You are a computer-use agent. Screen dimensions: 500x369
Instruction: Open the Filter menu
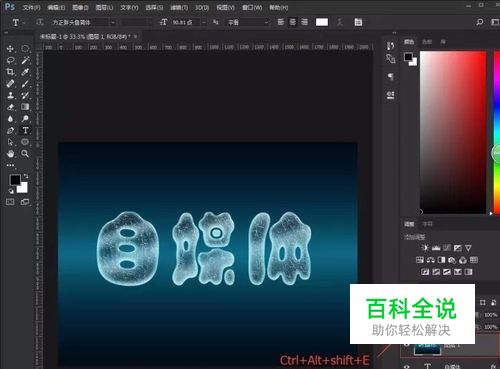tap(179, 7)
